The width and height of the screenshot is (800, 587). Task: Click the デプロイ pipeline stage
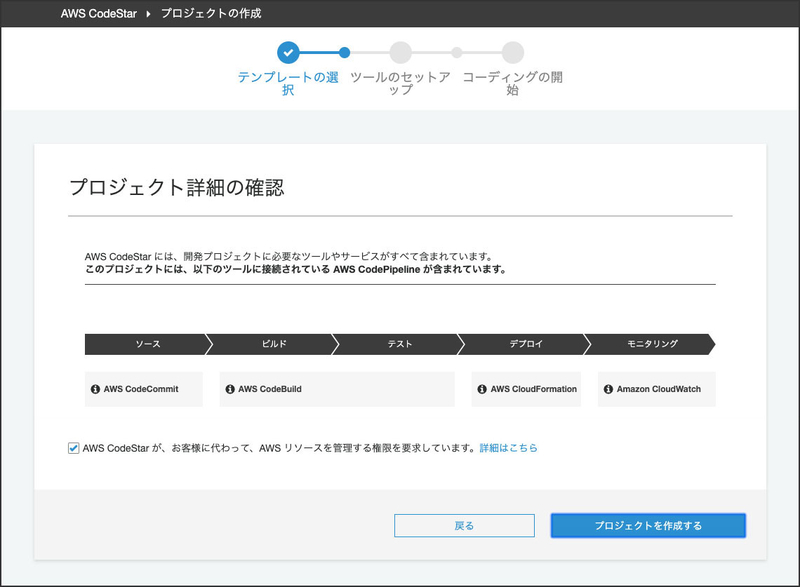(526, 344)
